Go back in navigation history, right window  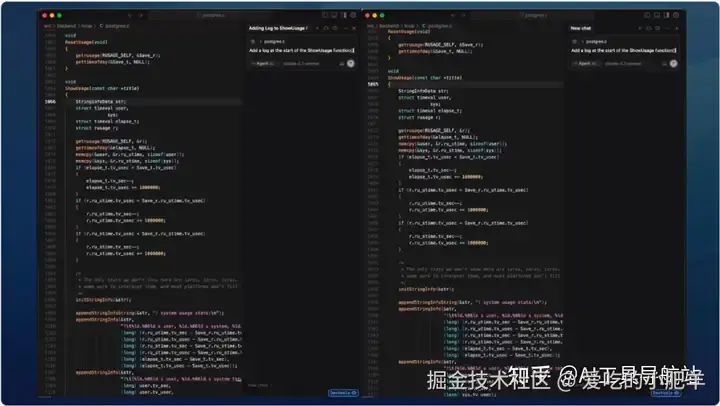point(453,15)
